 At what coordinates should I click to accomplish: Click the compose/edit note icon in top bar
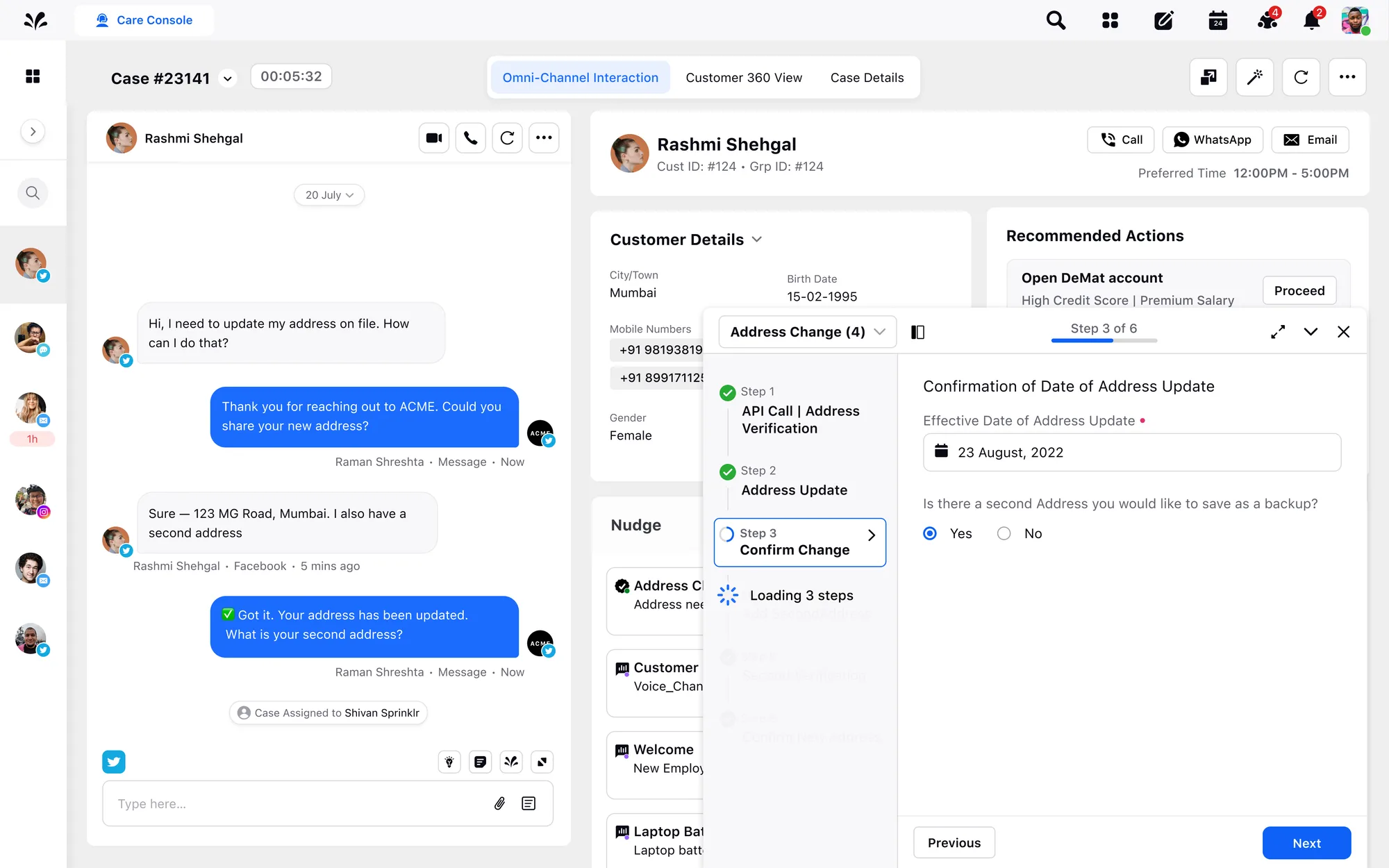1163,20
